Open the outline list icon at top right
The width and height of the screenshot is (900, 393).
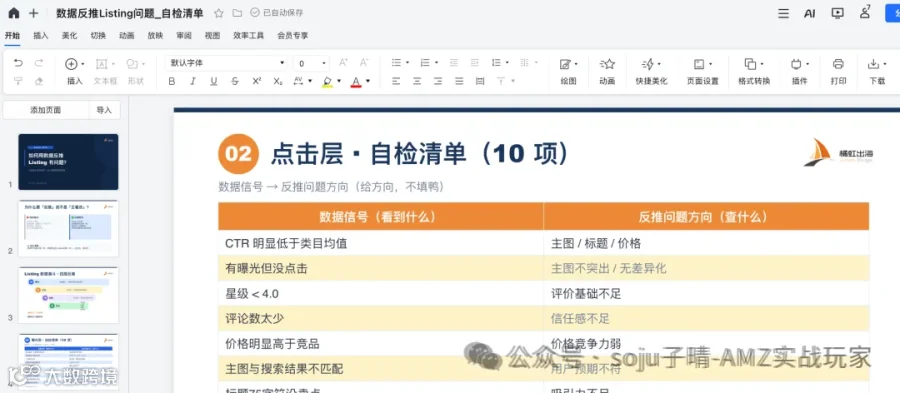click(x=783, y=13)
